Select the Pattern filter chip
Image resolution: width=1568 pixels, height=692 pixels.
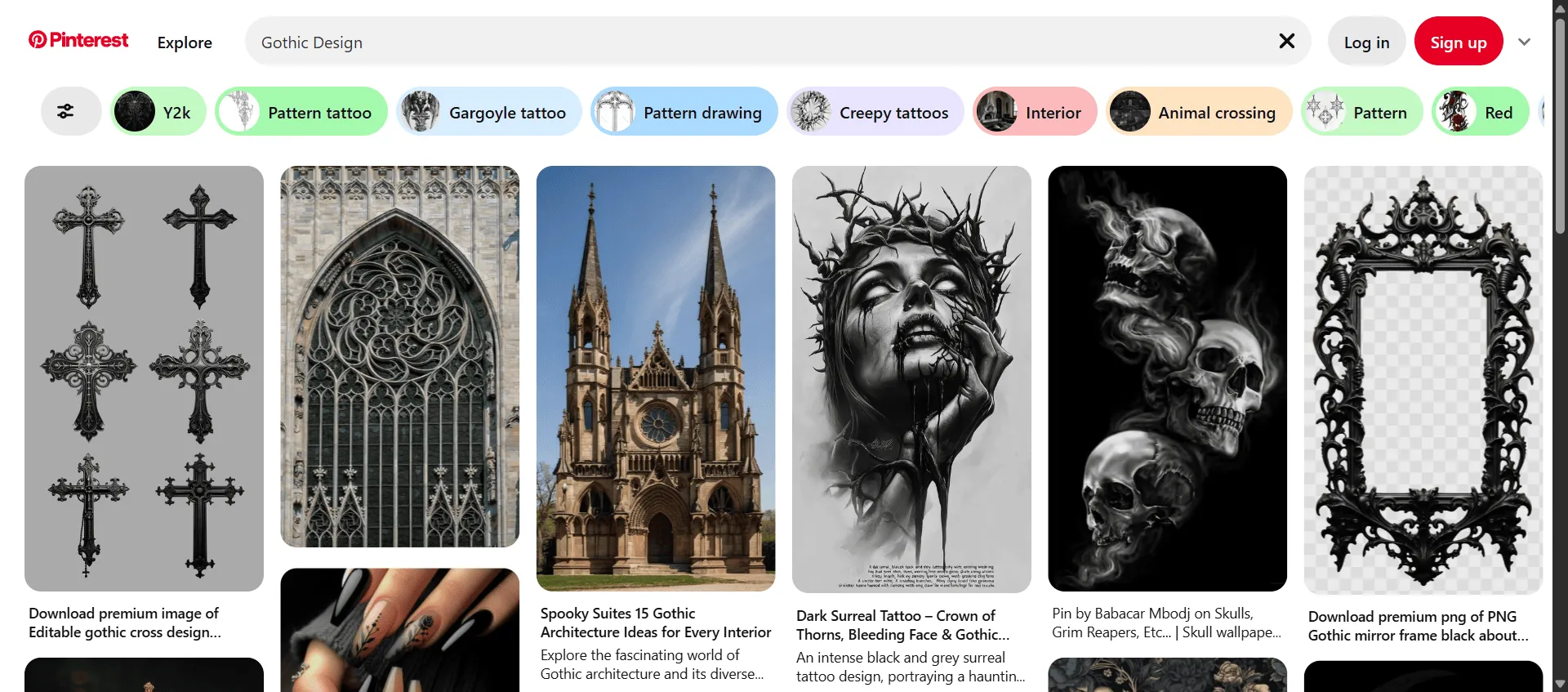[1361, 112]
